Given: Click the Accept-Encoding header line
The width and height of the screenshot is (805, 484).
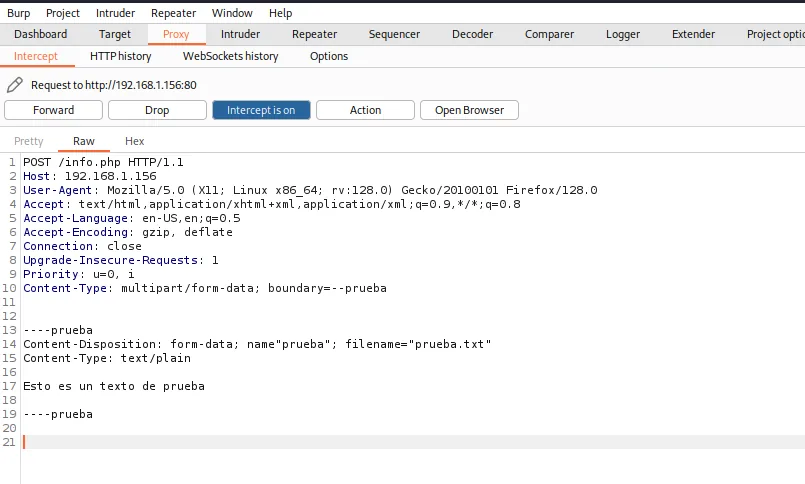Looking at the screenshot, I should [128, 232].
